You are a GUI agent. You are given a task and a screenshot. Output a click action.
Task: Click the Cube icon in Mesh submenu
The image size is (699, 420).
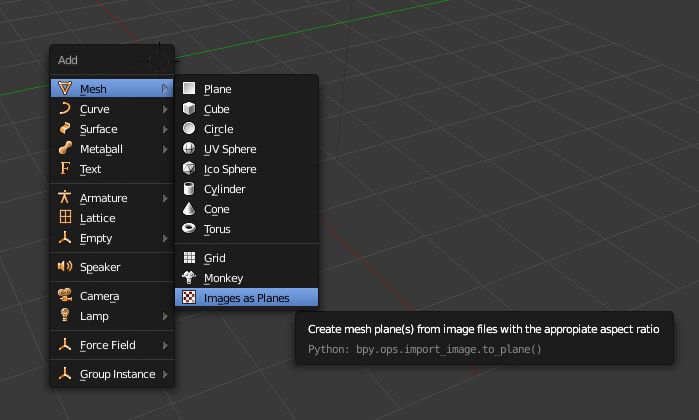189,108
